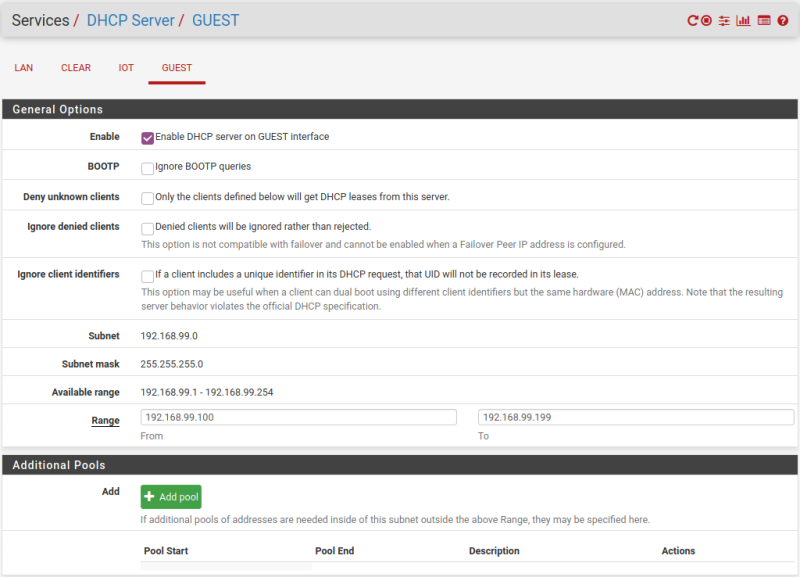Open the related log entries icon
This screenshot has height=577, width=800.
tap(764, 20)
